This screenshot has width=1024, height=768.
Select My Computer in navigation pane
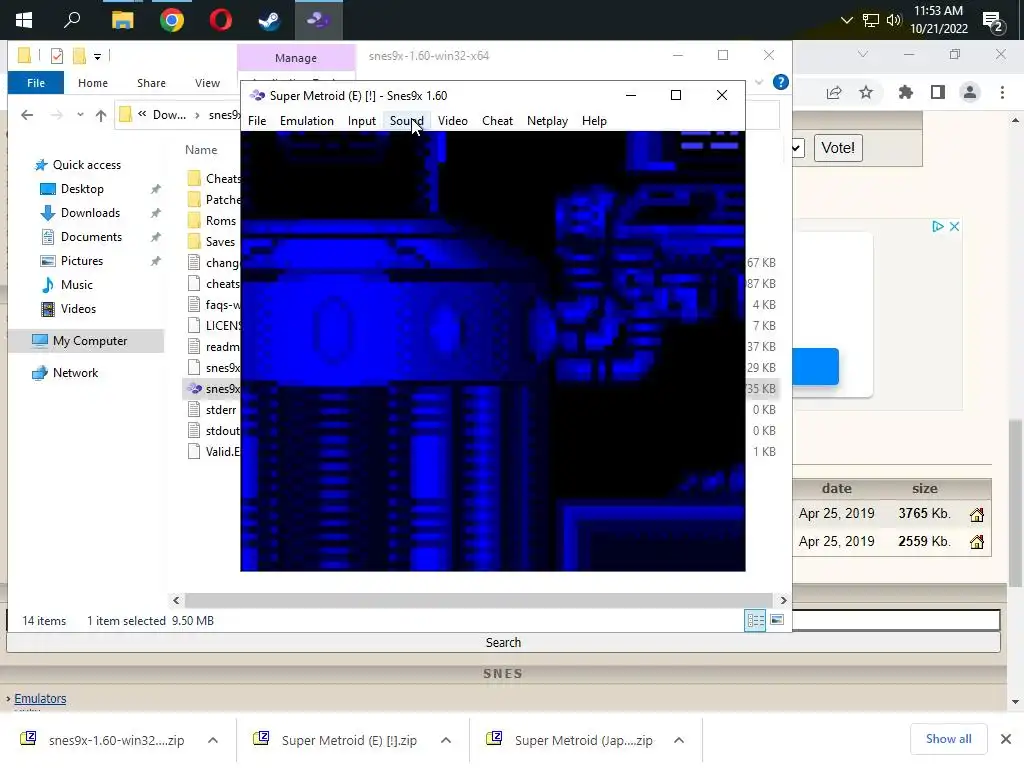tap(89, 341)
